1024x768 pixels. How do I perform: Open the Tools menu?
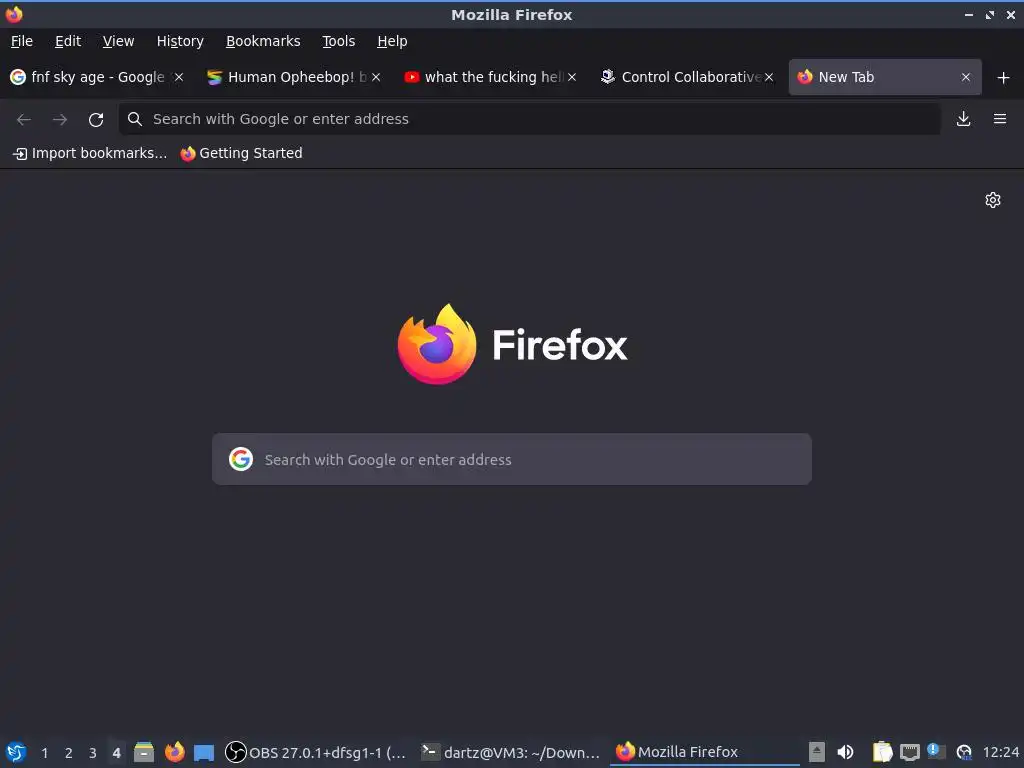point(338,41)
